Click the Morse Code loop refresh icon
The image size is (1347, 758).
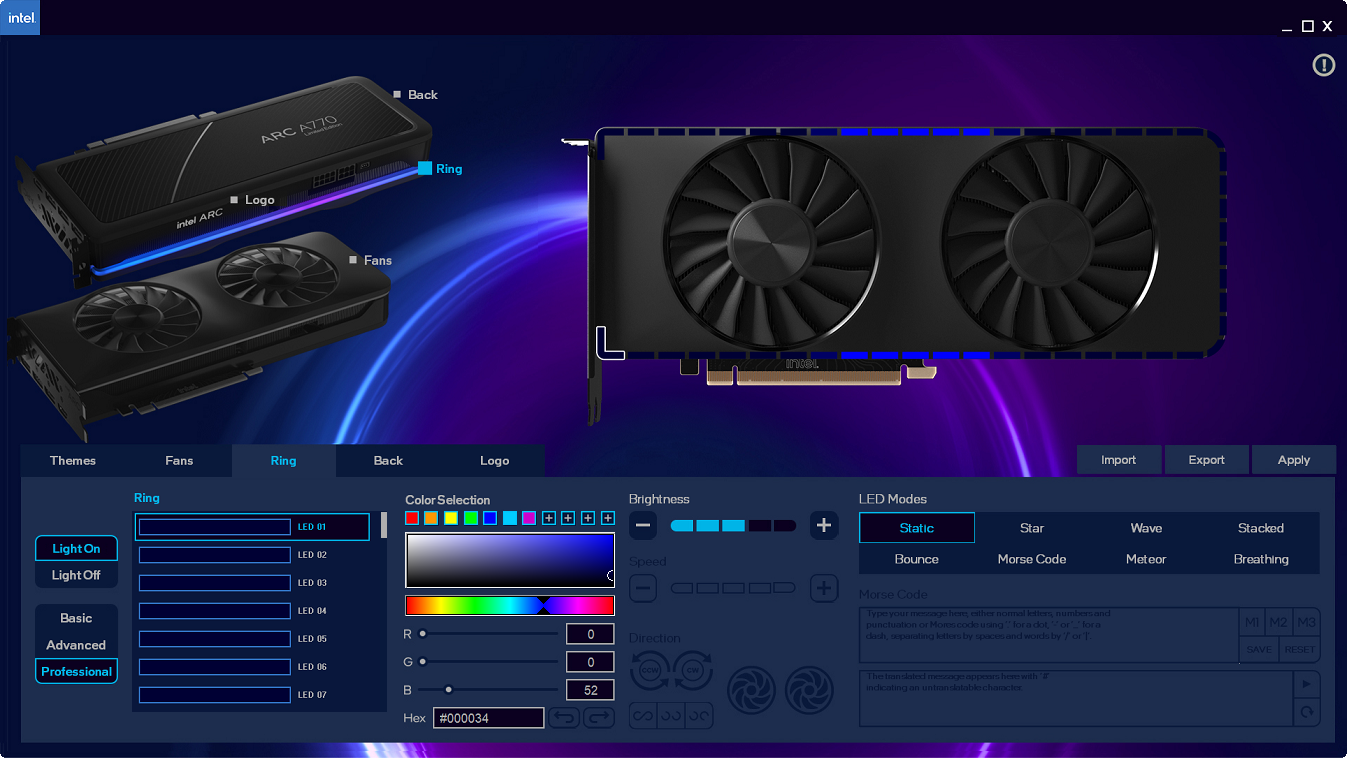pyautogui.click(x=1306, y=712)
